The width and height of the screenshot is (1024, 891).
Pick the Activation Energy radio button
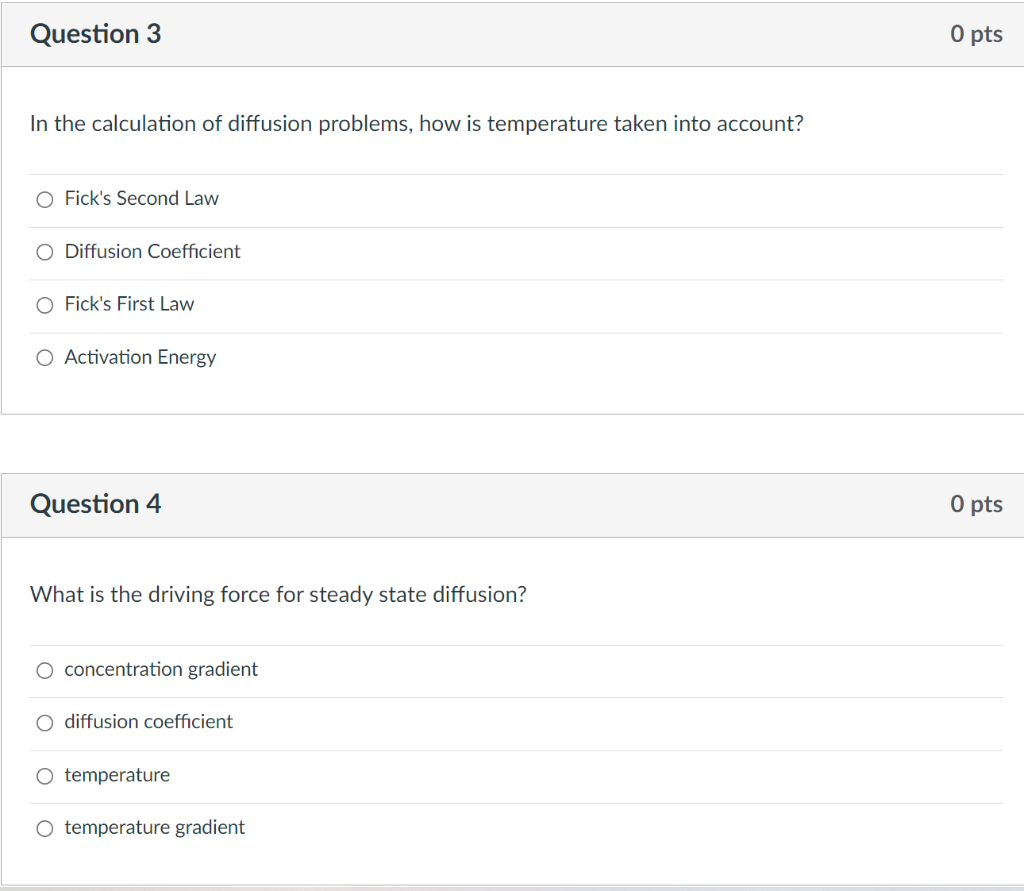coord(44,358)
